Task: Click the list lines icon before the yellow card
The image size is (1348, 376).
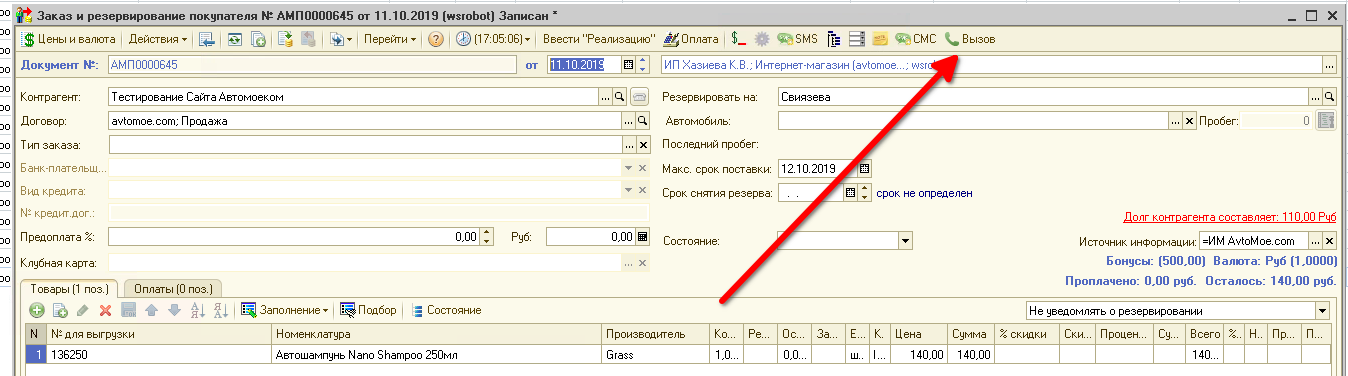Action: [857, 39]
